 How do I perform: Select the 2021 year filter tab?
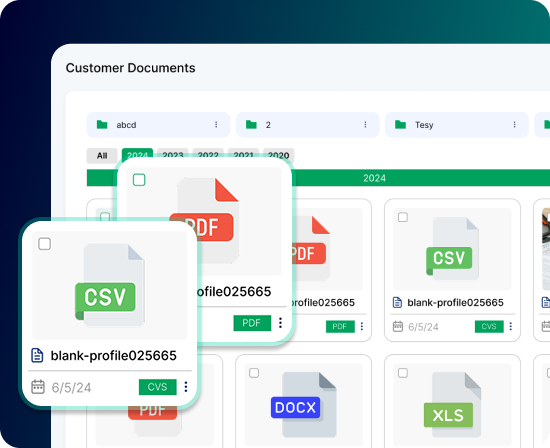pyautogui.click(x=243, y=153)
